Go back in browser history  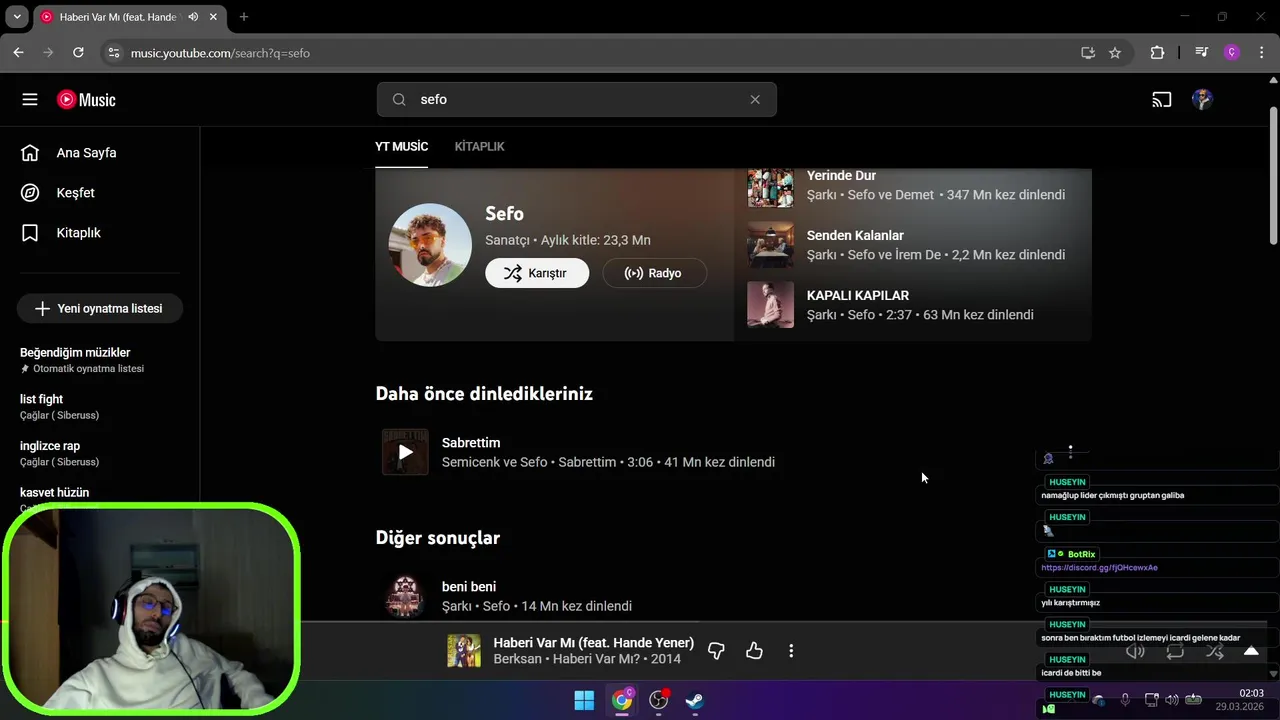click(18, 53)
